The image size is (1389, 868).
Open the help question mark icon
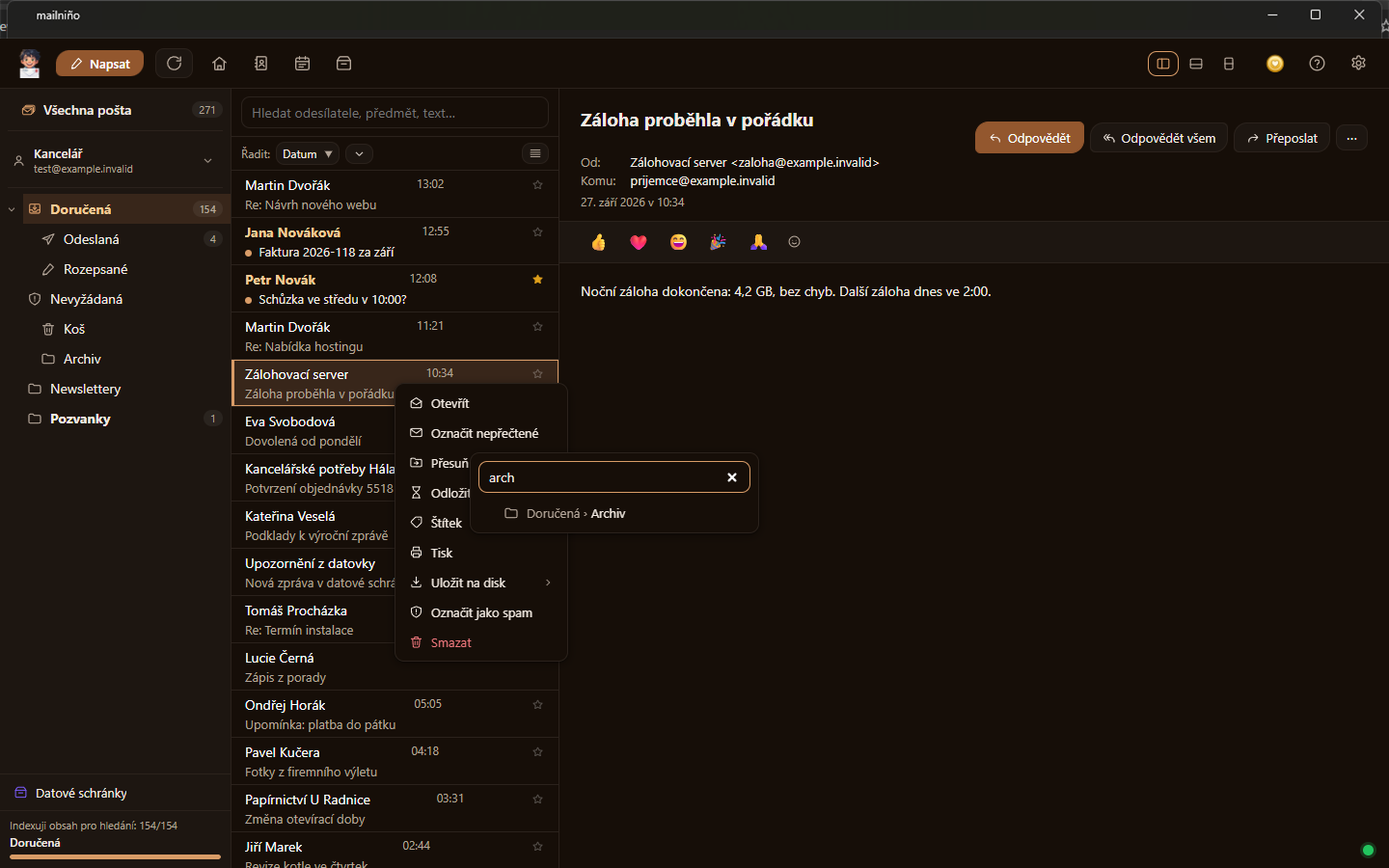pos(1317,64)
